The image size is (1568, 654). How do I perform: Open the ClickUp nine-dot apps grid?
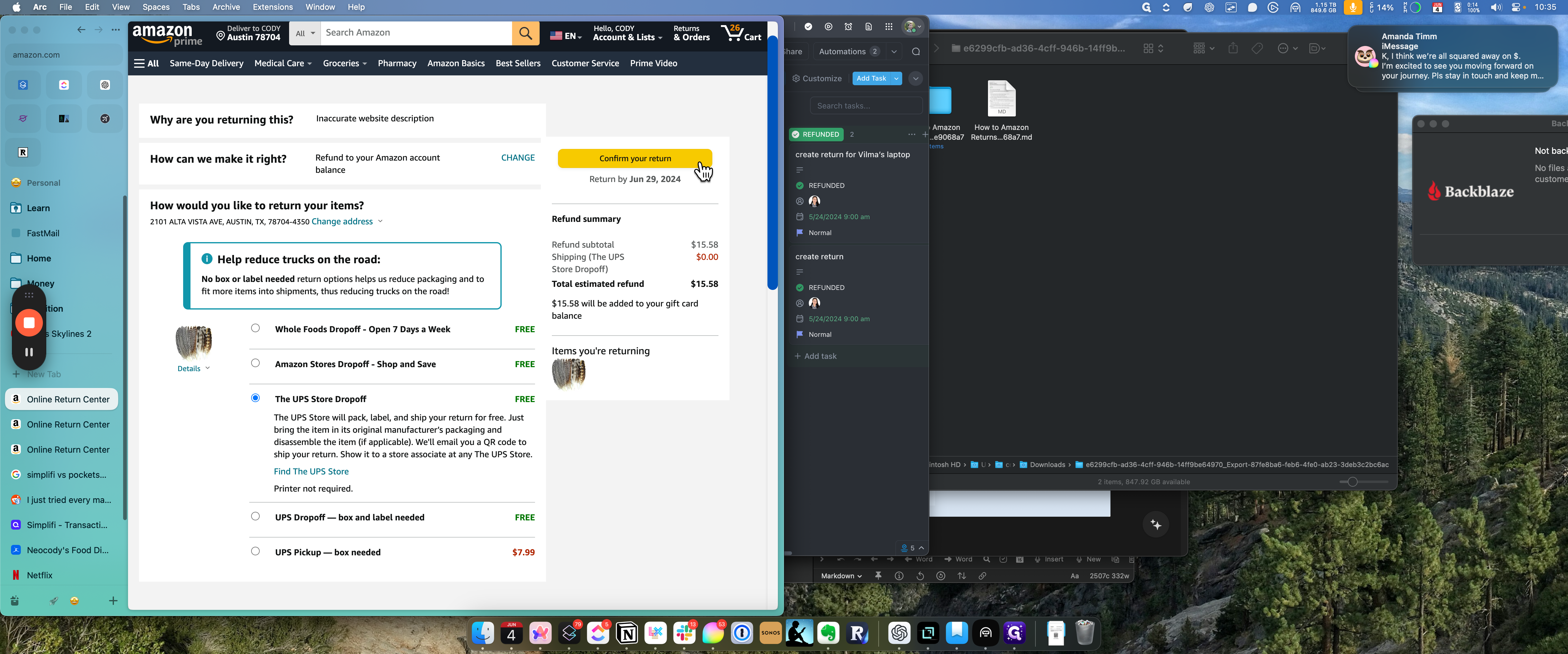(x=889, y=27)
